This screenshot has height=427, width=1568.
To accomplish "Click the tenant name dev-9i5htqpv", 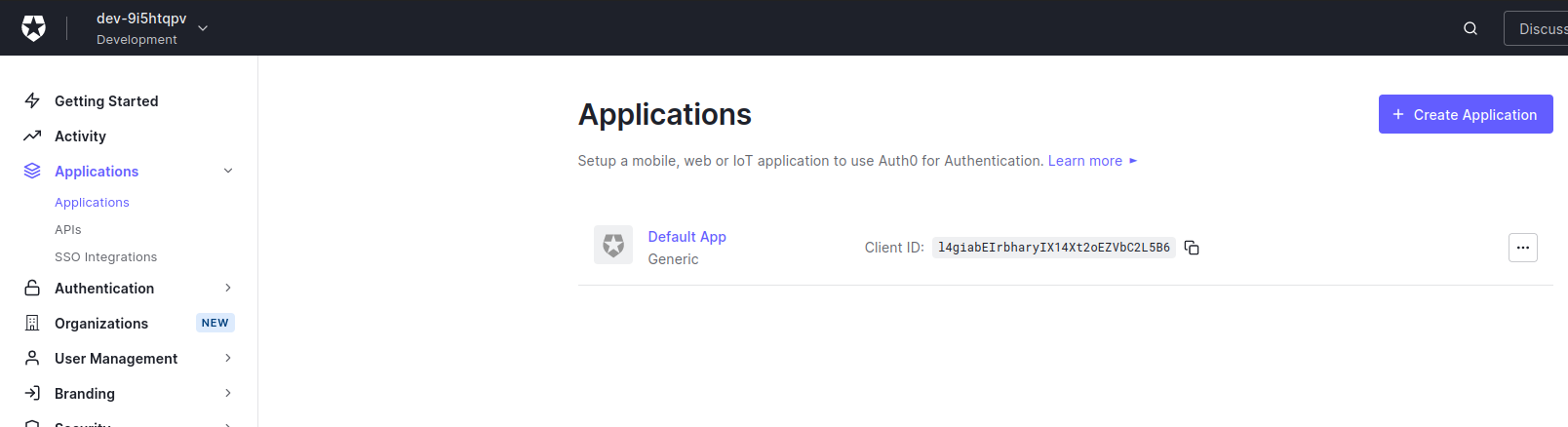I will pyautogui.click(x=141, y=19).
